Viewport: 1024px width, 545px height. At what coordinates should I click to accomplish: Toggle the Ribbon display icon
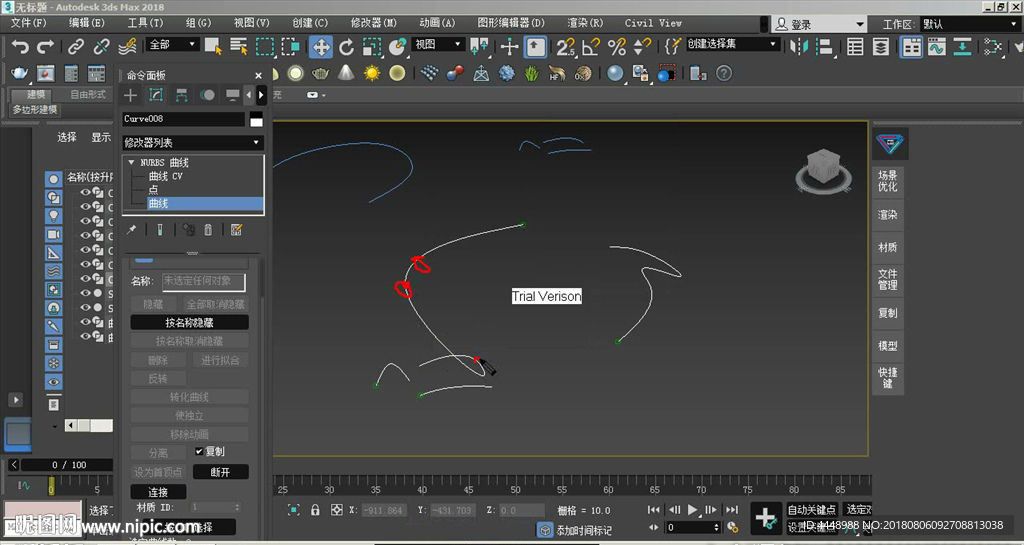[911, 47]
